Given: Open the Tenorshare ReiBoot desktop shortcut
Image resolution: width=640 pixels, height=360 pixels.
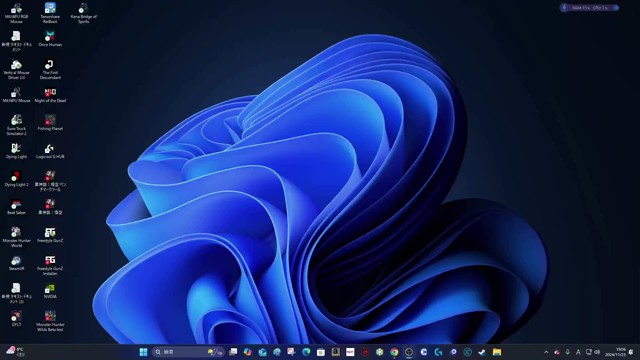Looking at the screenshot, I should tap(50, 13).
